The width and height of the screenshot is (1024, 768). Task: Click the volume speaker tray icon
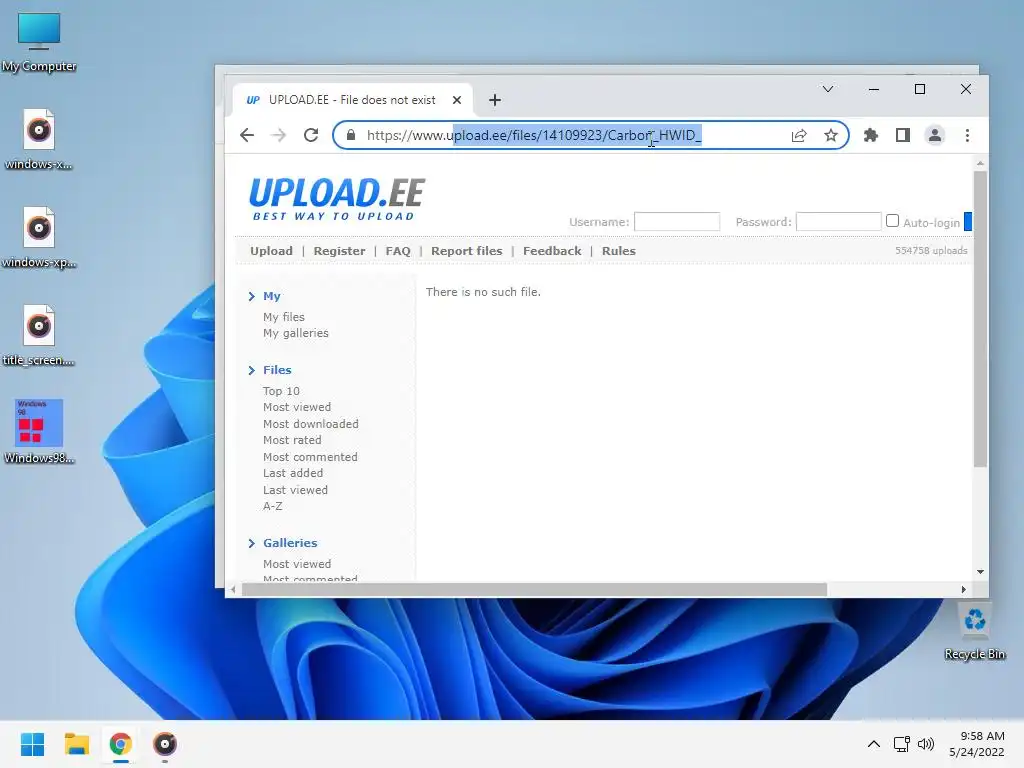coord(926,744)
